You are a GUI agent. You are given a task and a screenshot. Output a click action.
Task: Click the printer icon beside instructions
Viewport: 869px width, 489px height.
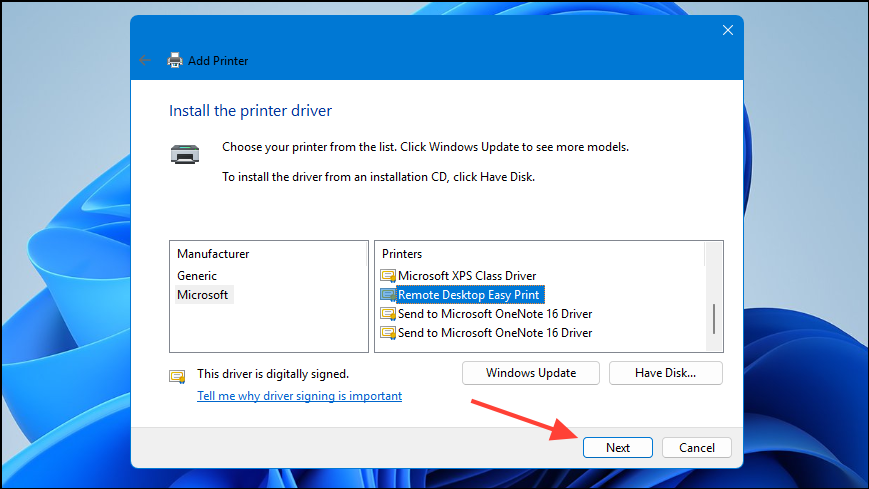click(185, 154)
